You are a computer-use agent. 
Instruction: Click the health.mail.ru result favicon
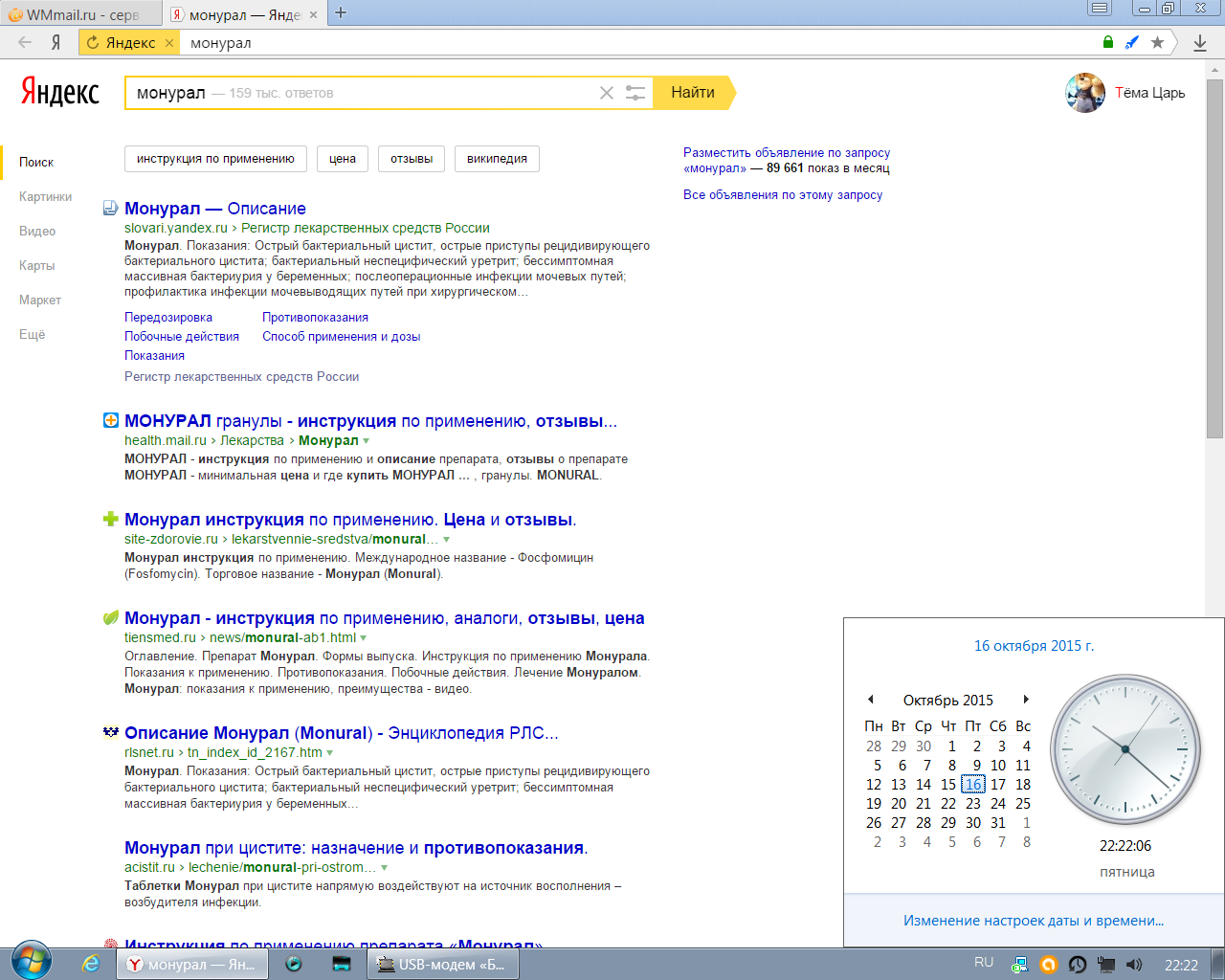point(111,420)
